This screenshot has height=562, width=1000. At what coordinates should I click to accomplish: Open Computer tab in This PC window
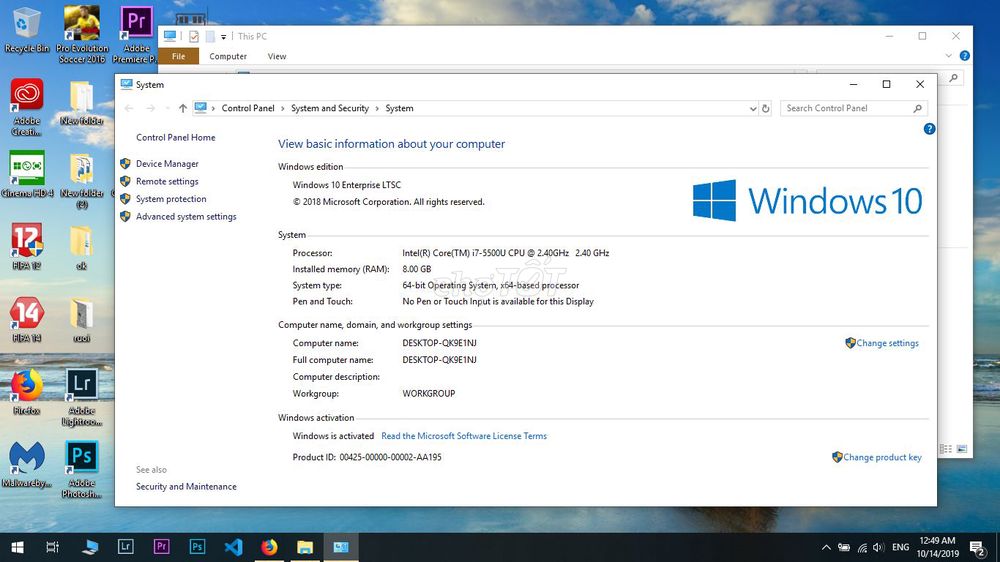[228, 56]
